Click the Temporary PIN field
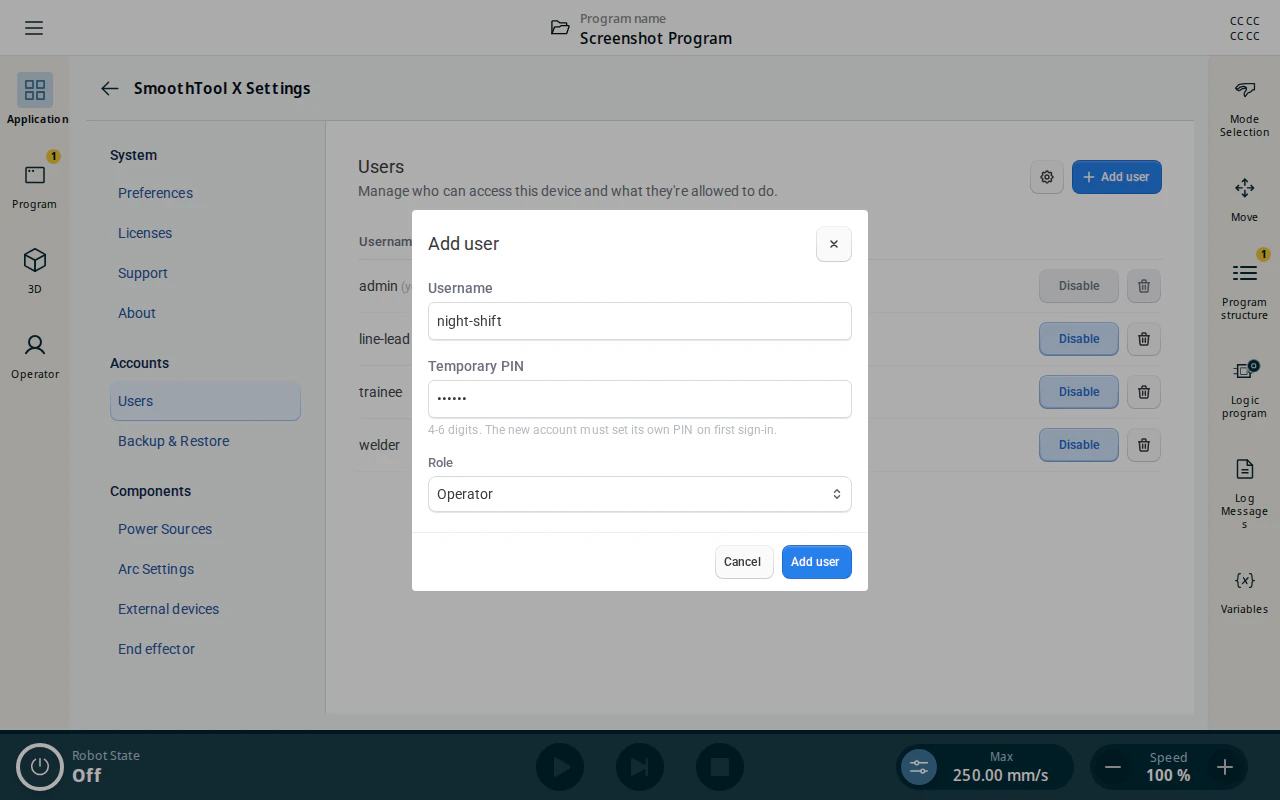 (640, 399)
